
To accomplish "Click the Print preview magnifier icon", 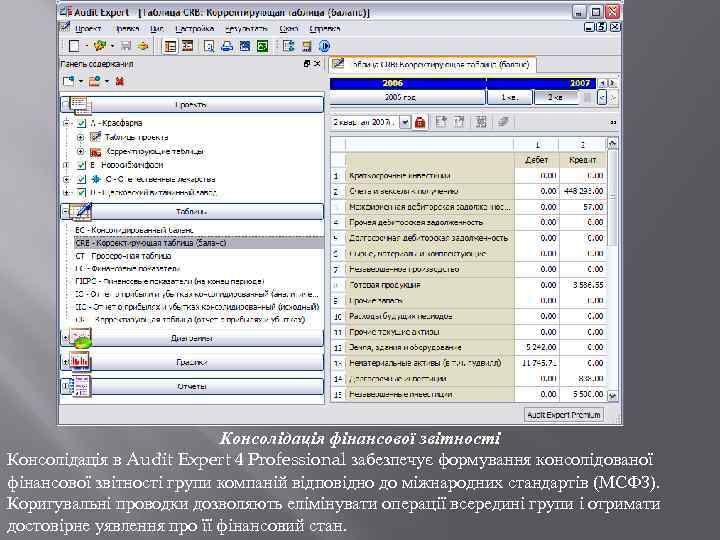I will pos(209,46).
